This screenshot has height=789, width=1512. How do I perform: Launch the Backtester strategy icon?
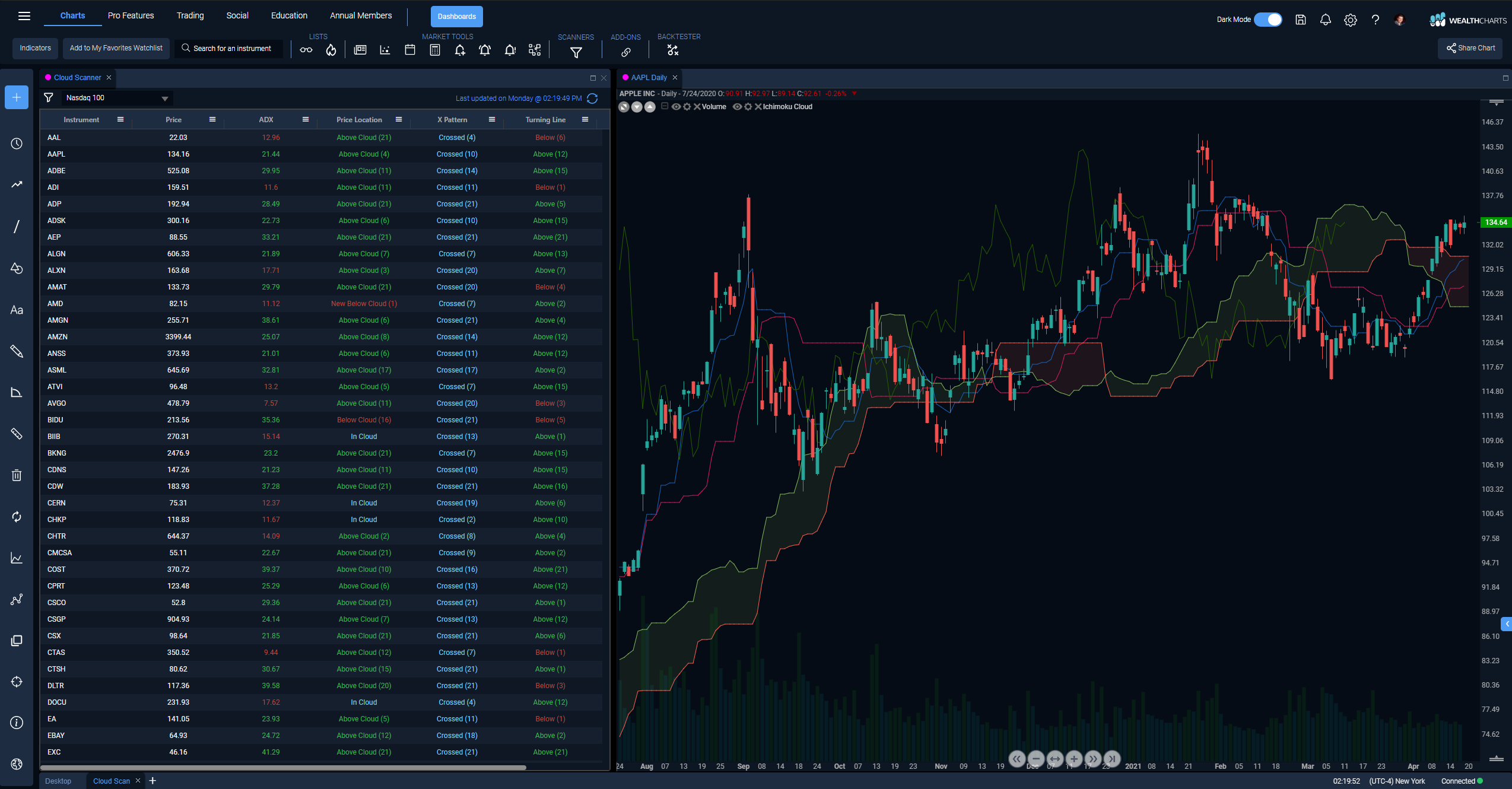pyautogui.click(x=673, y=50)
